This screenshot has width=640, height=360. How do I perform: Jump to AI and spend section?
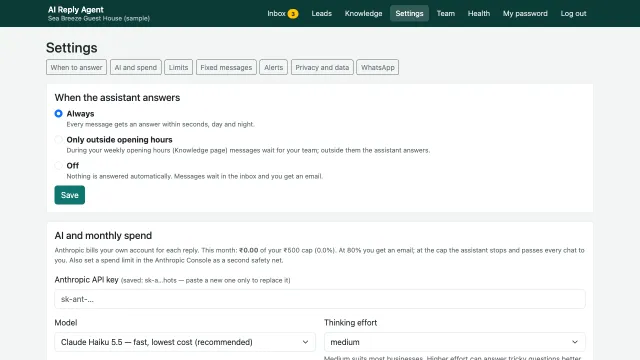point(136,67)
